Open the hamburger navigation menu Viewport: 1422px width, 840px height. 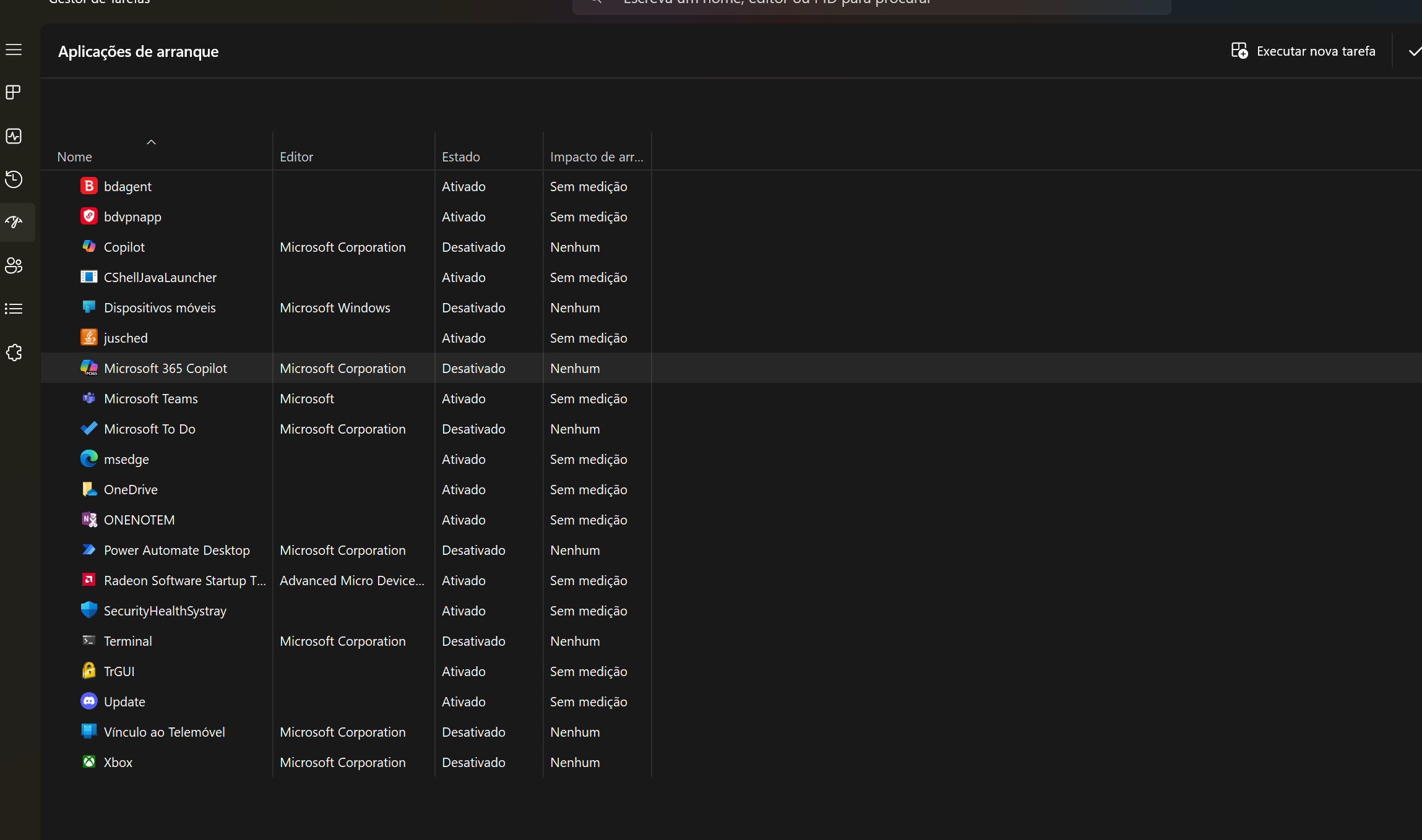point(14,49)
